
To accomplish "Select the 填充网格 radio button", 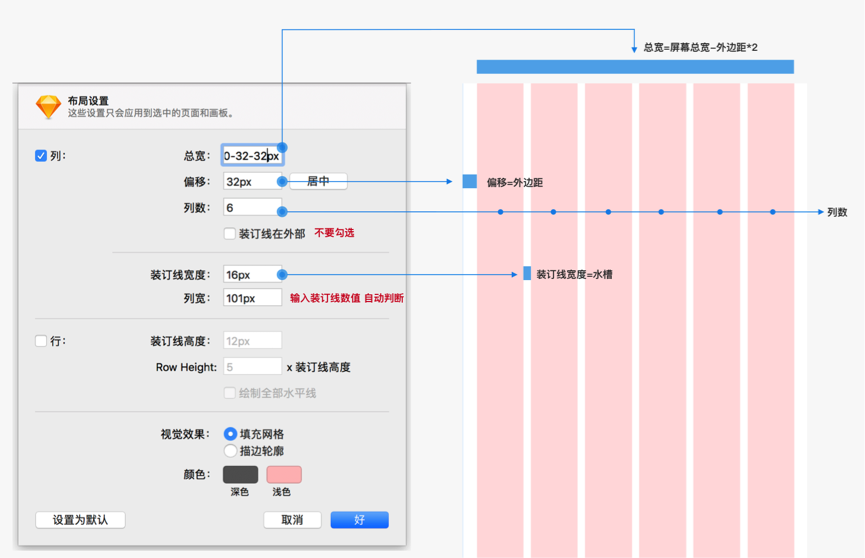I will pyautogui.click(x=231, y=434).
